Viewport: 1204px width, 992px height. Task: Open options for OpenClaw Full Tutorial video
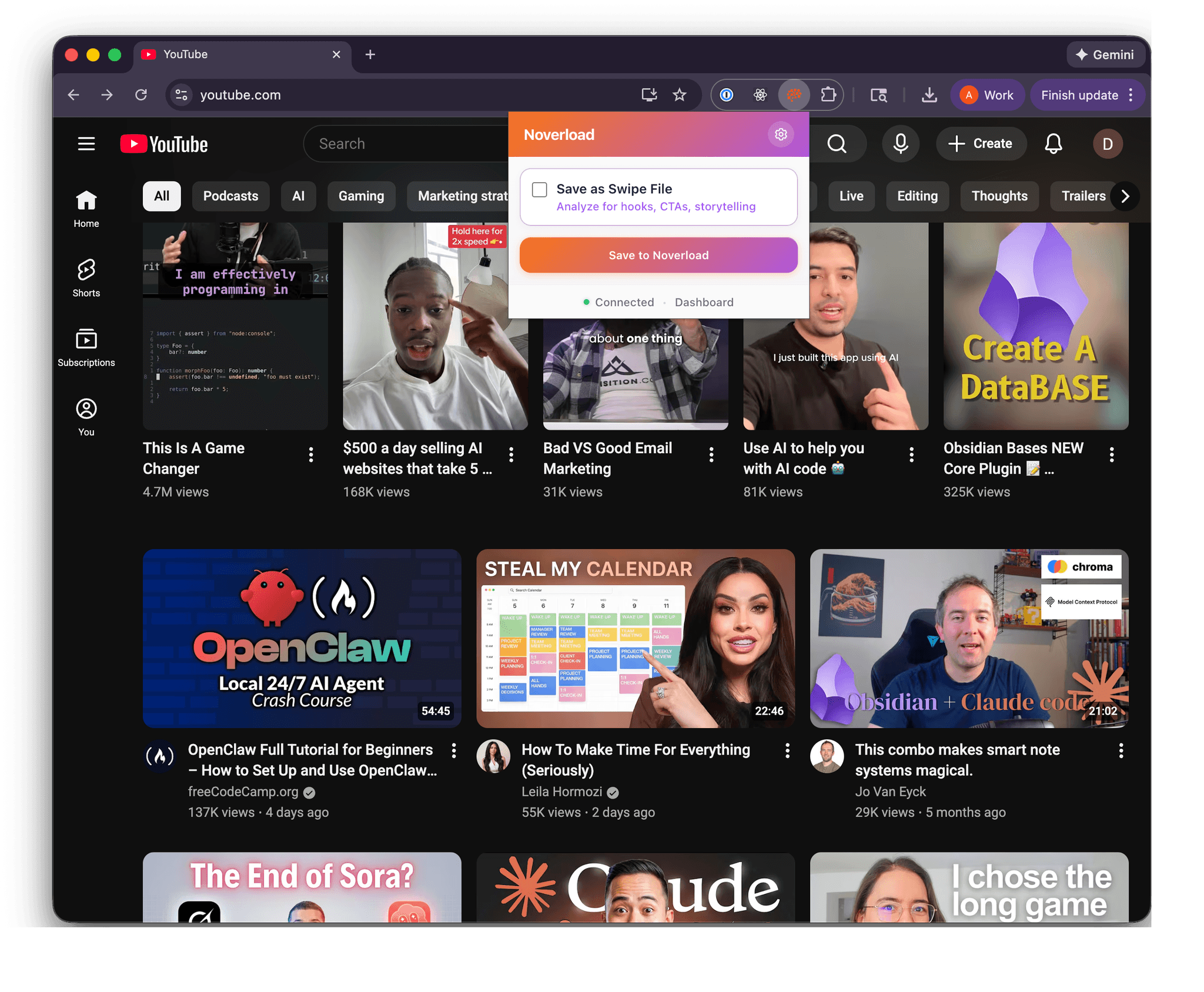point(454,750)
